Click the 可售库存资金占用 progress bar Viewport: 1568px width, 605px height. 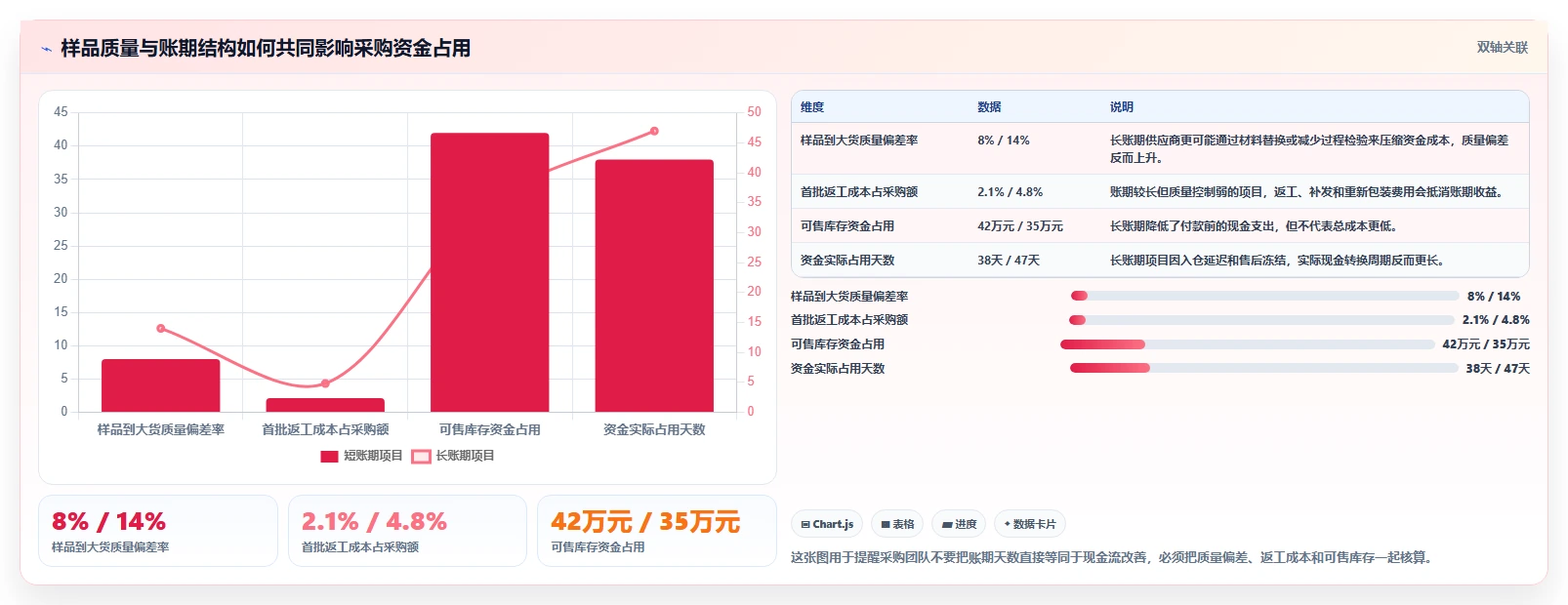click(x=1248, y=344)
